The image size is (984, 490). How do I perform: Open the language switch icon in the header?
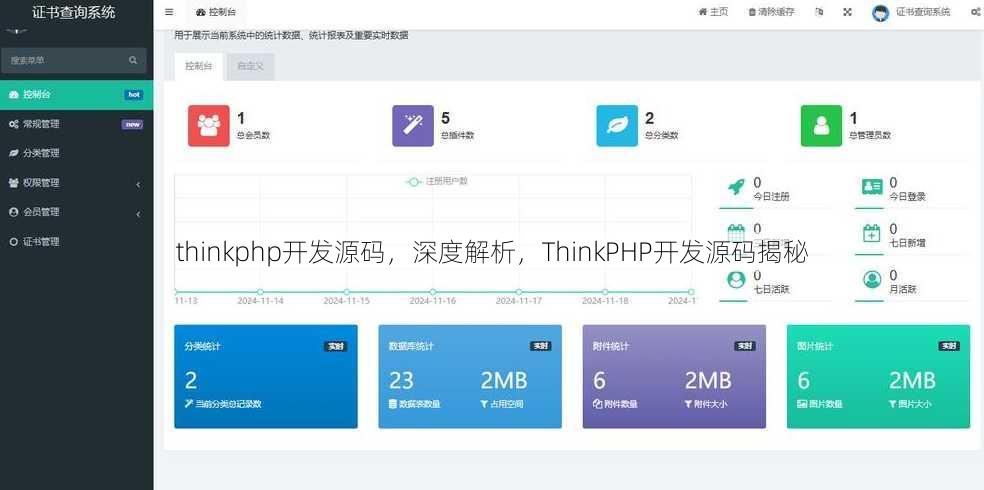click(819, 12)
